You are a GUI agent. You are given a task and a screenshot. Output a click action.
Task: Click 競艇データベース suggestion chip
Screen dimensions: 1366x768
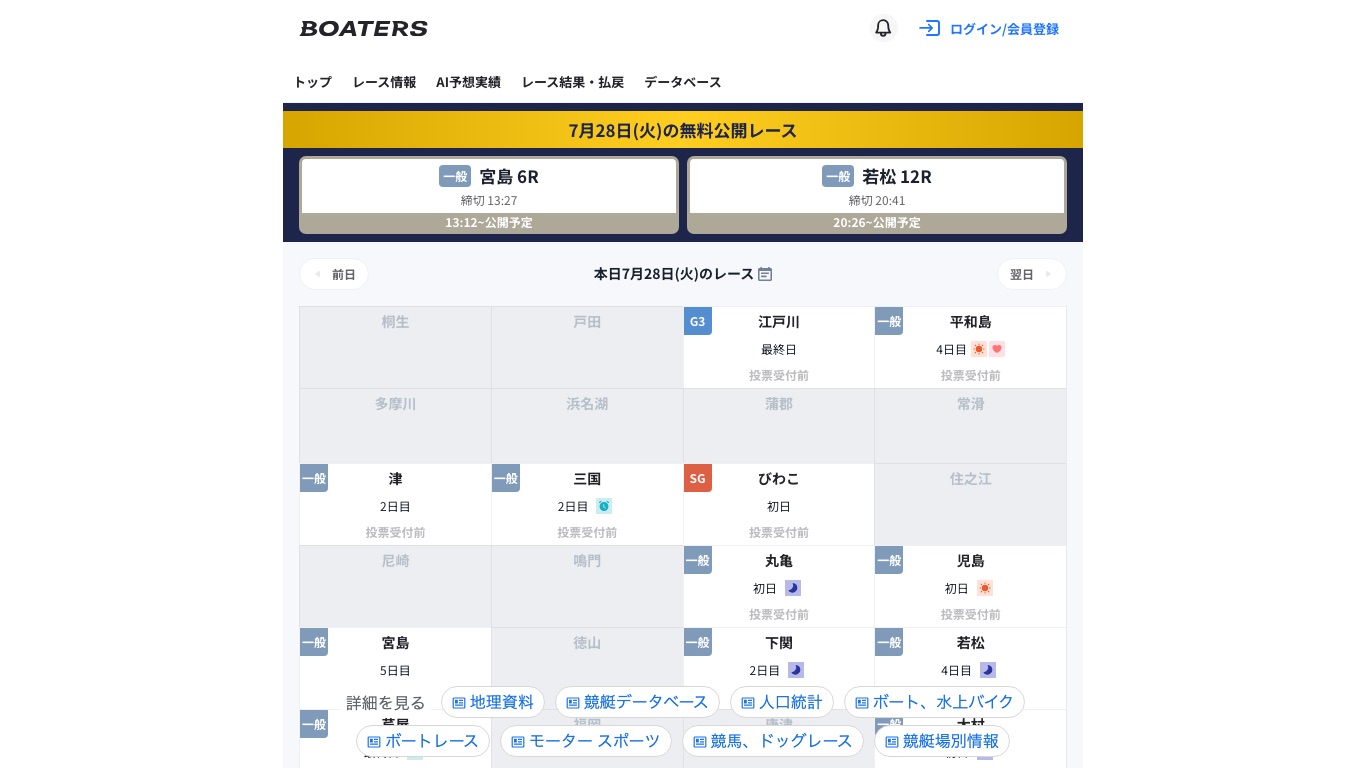click(x=637, y=702)
